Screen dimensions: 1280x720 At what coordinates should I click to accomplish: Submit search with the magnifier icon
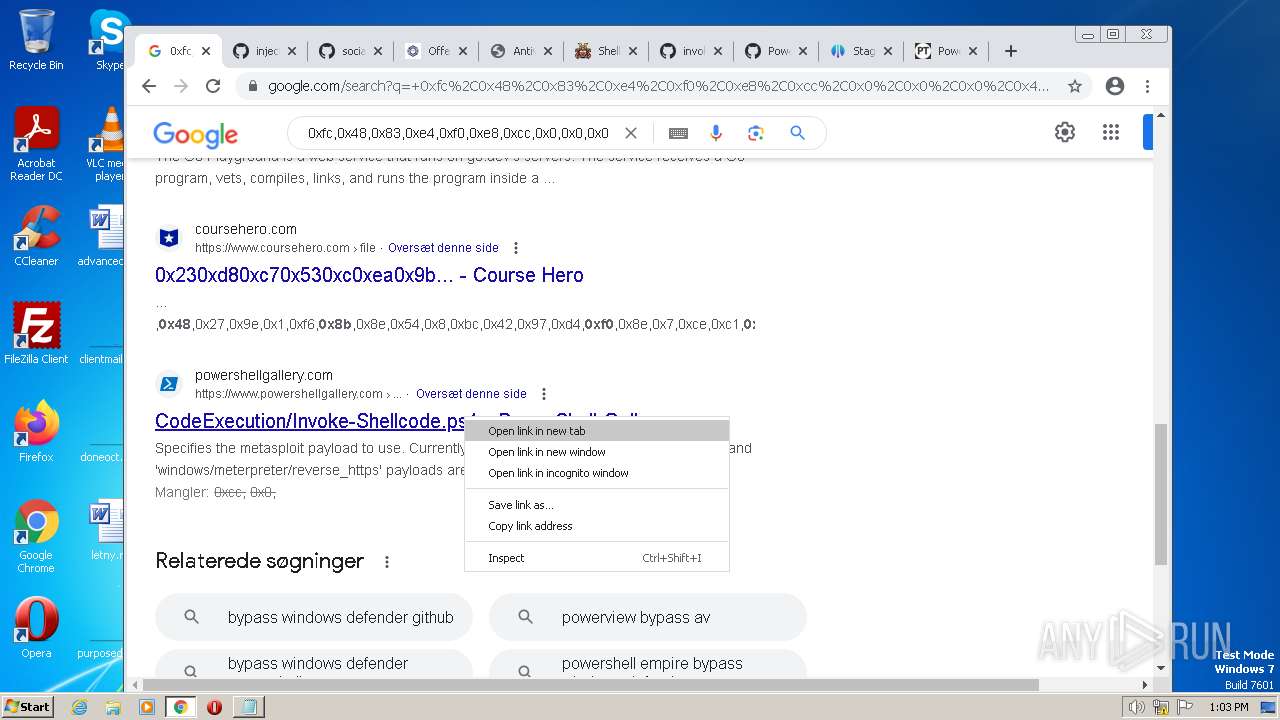pyautogui.click(x=797, y=133)
